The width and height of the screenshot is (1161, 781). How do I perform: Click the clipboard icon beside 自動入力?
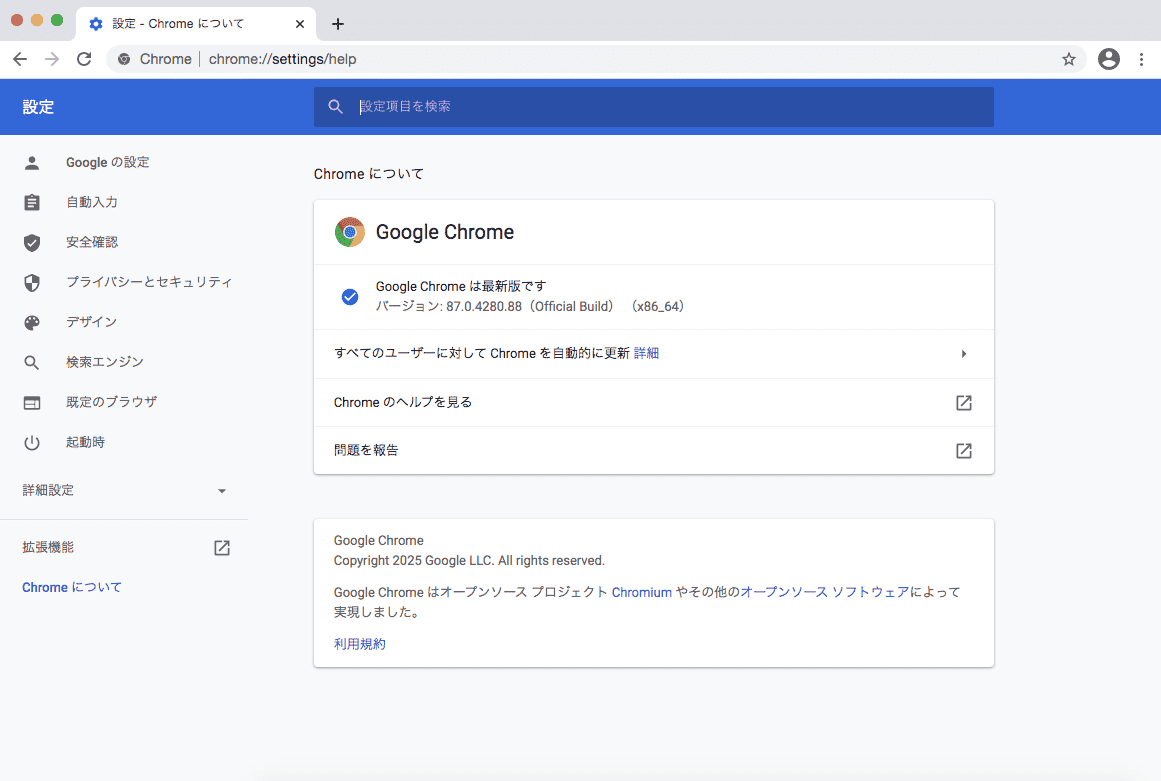pyautogui.click(x=32, y=202)
